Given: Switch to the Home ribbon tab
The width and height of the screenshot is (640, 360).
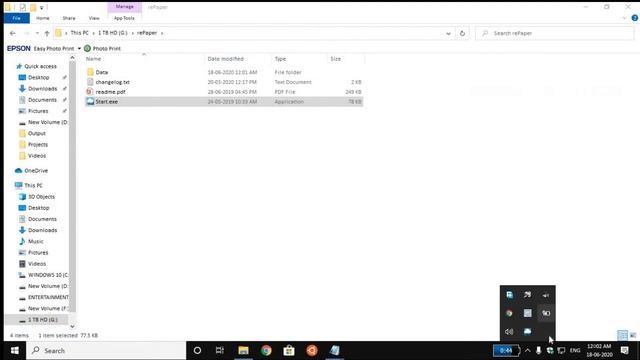Looking at the screenshot, I should (42, 18).
